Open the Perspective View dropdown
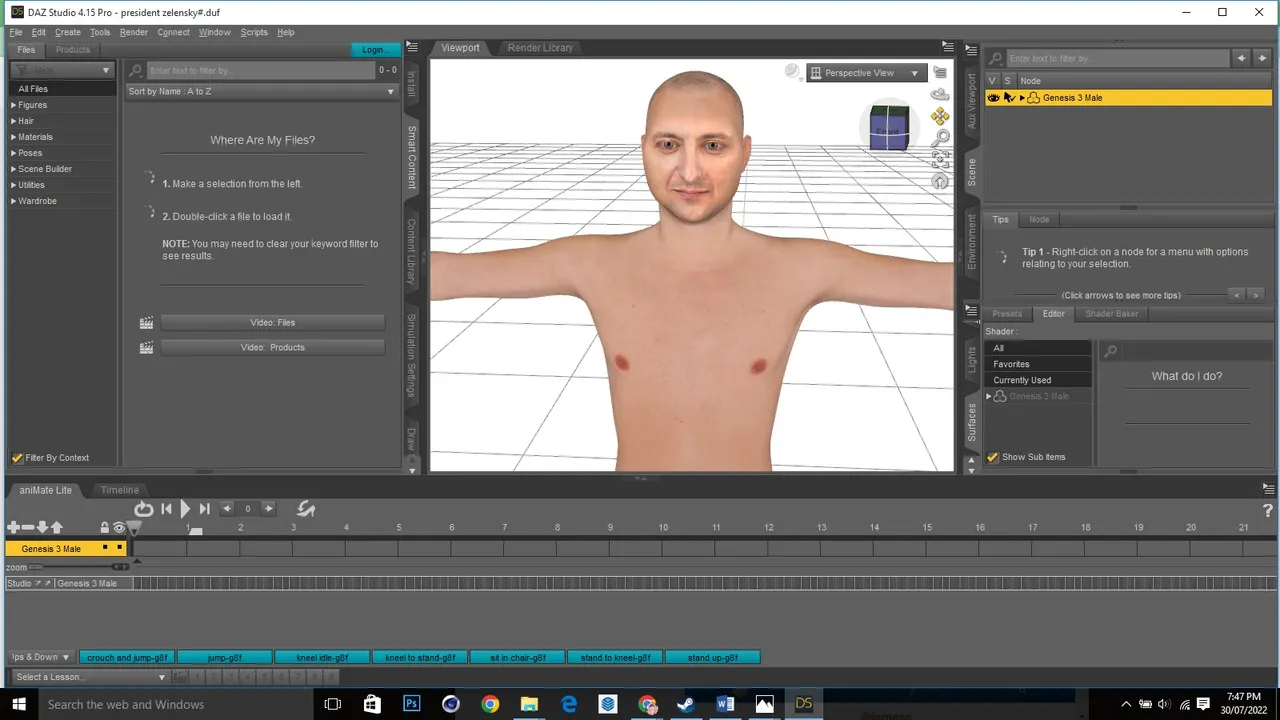Viewport: 1280px width, 720px height. [866, 73]
